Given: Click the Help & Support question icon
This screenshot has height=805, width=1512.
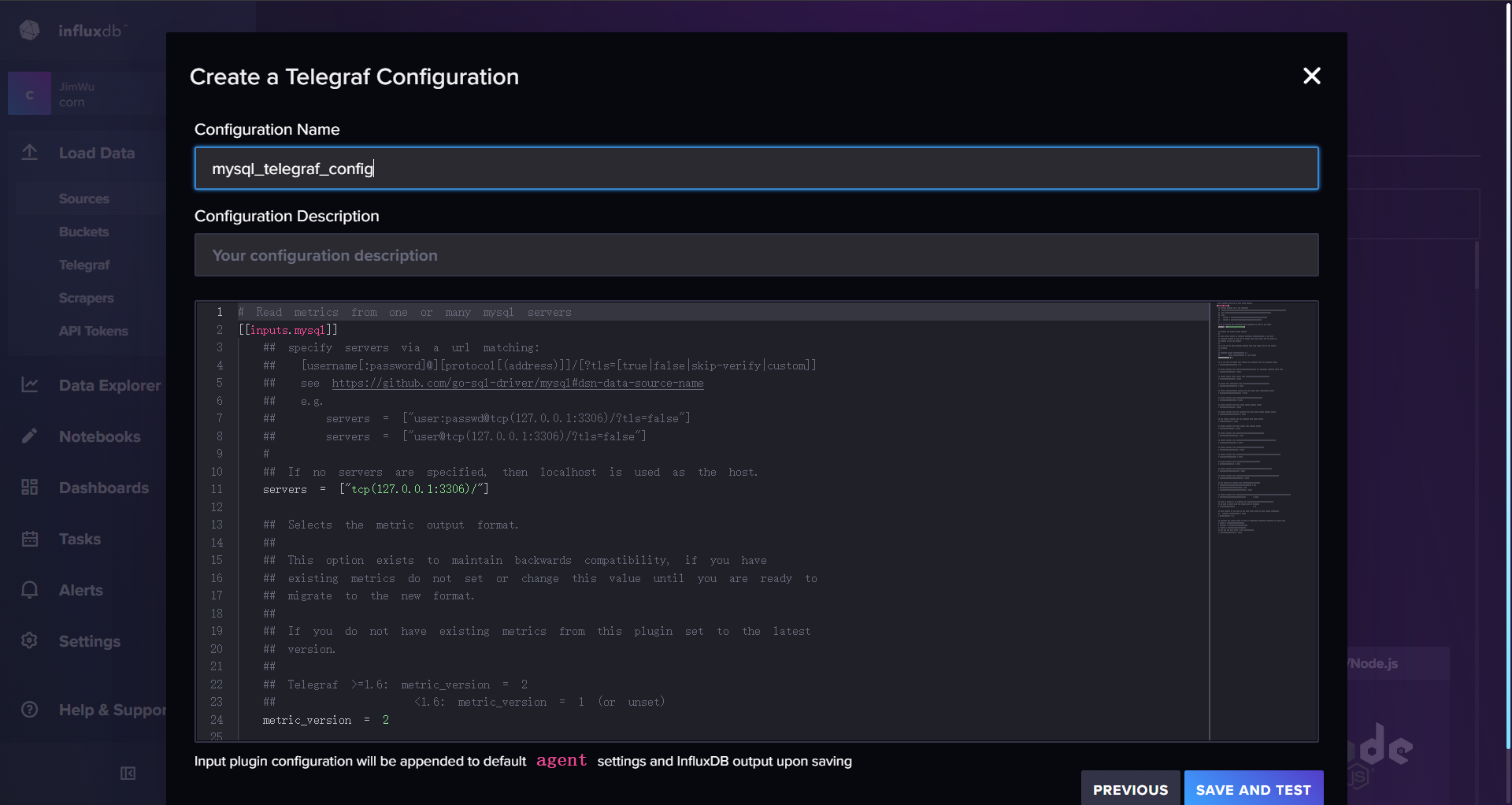Looking at the screenshot, I should (x=30, y=709).
